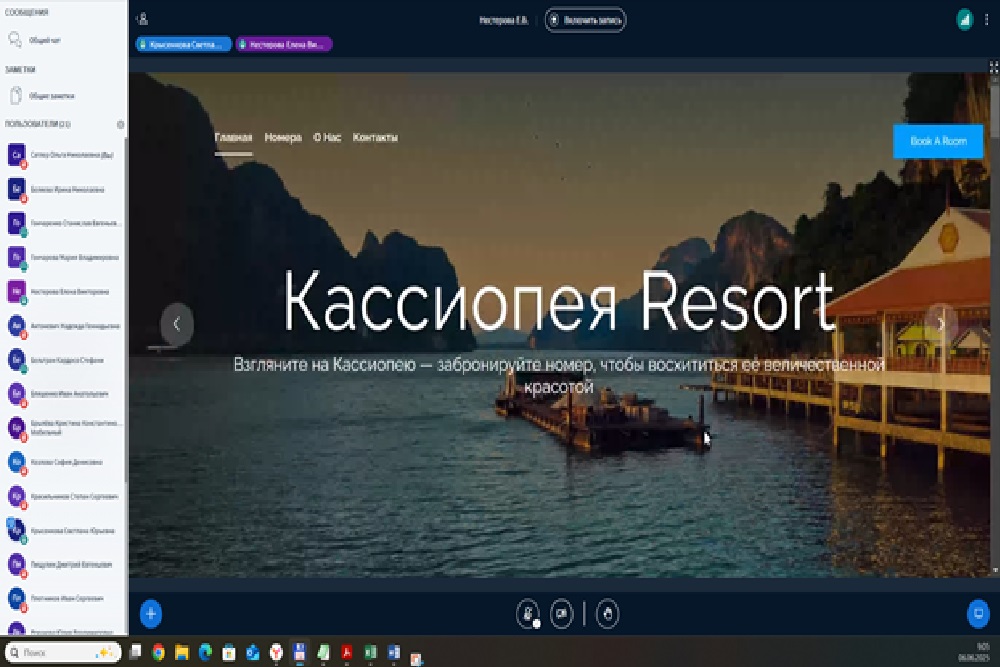Click the raise hand button
The height and width of the screenshot is (667, 1000).
607,613
